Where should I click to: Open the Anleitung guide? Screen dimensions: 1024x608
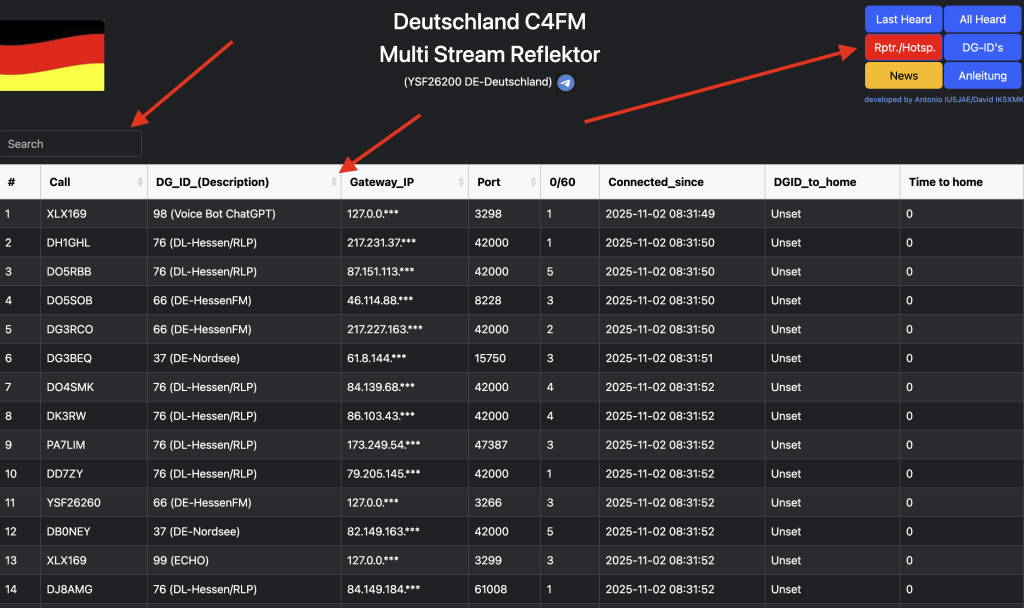tap(982, 76)
